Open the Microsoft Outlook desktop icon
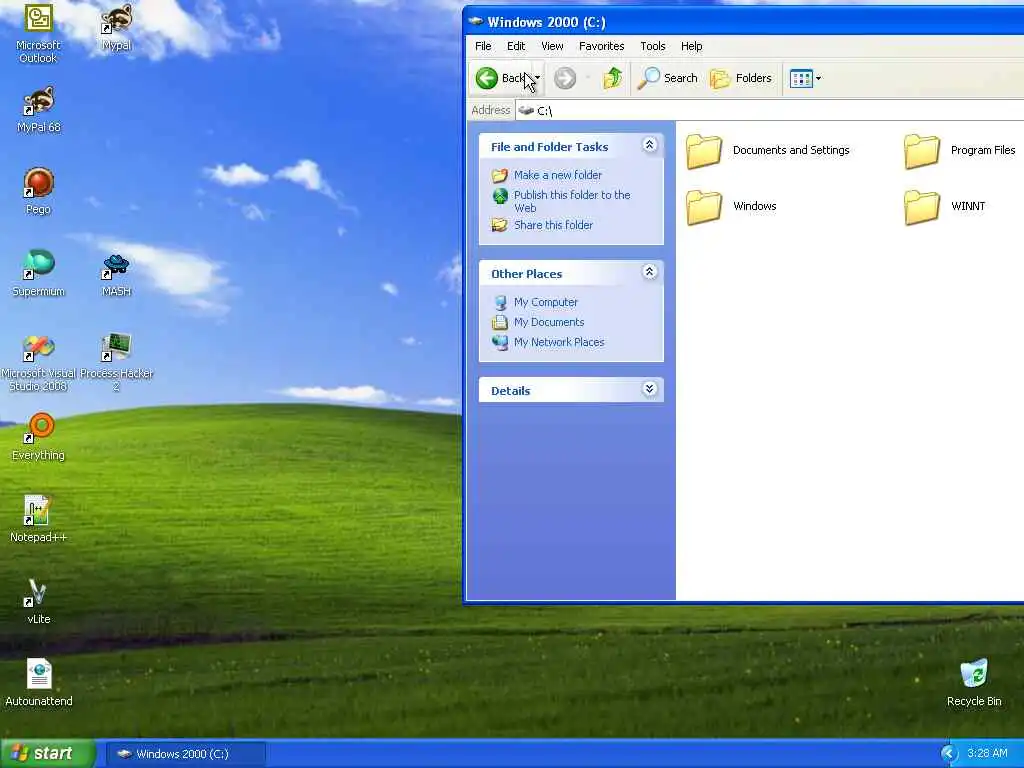 39,33
